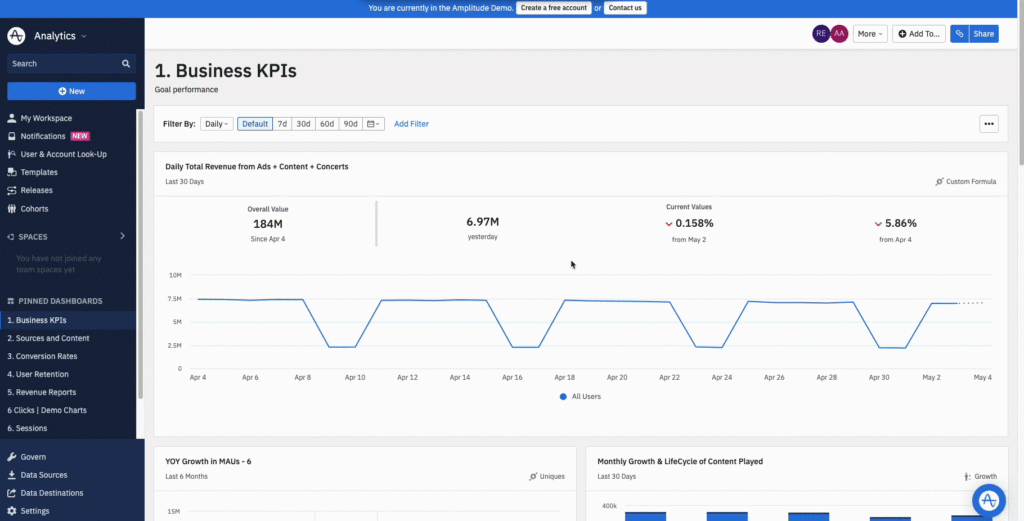The image size is (1024, 521).
Task: Click the RE user avatar
Action: pos(821,34)
